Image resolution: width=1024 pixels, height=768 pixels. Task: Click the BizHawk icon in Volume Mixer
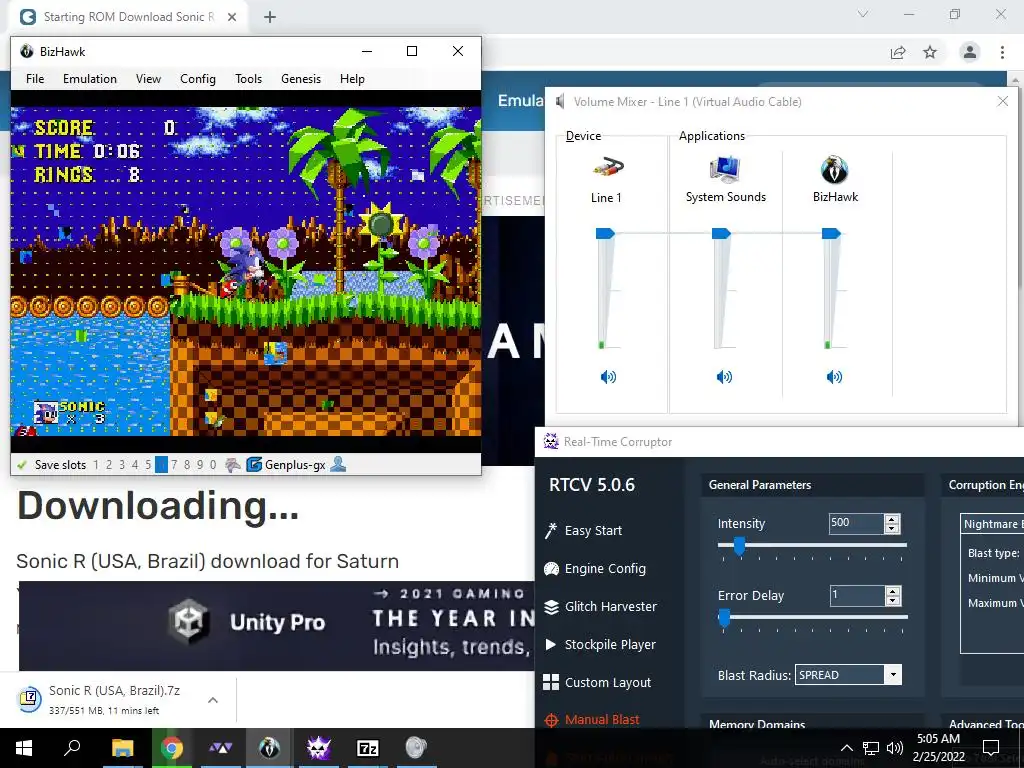click(x=835, y=170)
